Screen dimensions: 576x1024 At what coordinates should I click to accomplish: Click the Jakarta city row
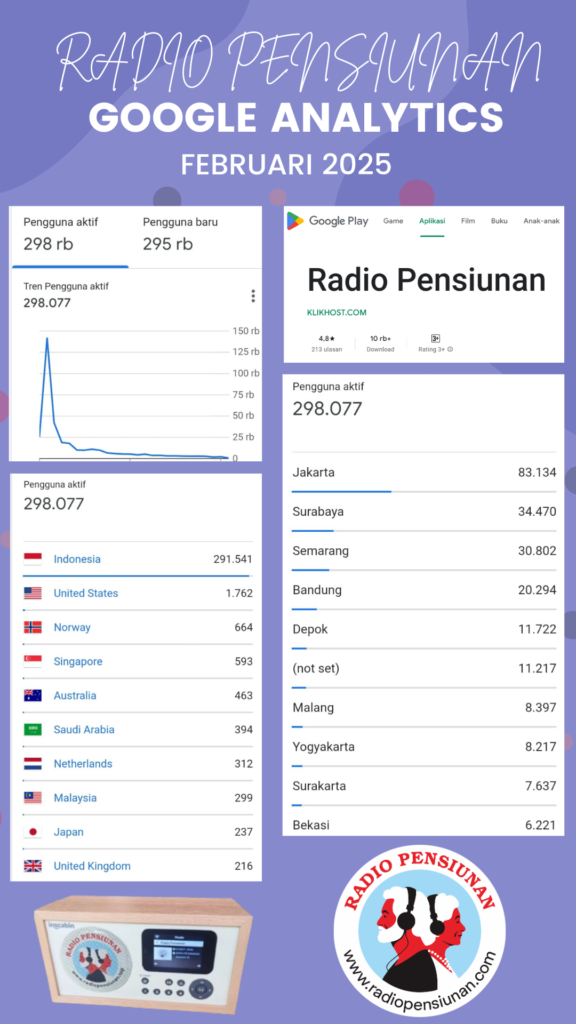pyautogui.click(x=424, y=472)
